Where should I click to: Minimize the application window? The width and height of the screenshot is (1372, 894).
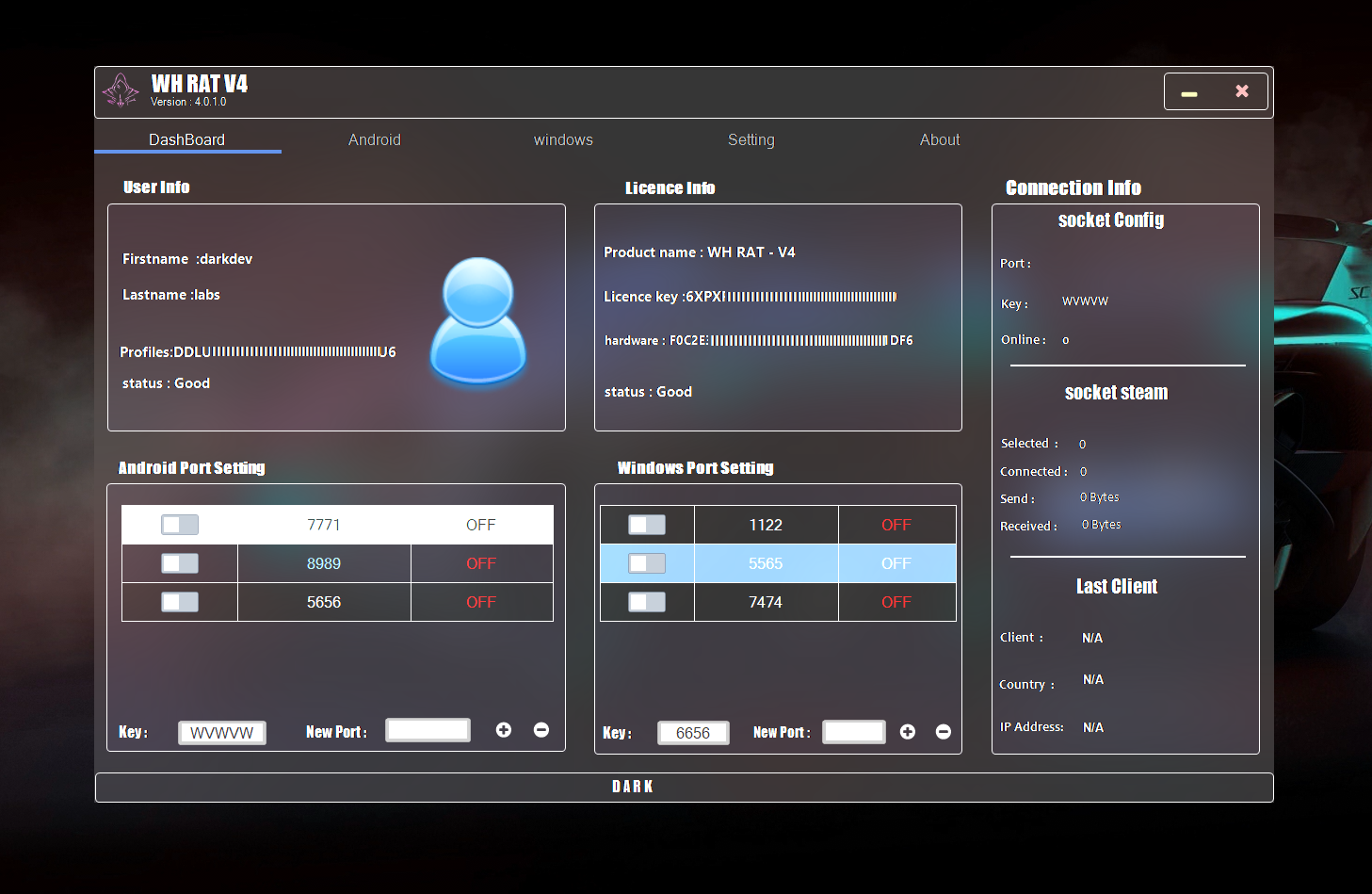point(1189,92)
